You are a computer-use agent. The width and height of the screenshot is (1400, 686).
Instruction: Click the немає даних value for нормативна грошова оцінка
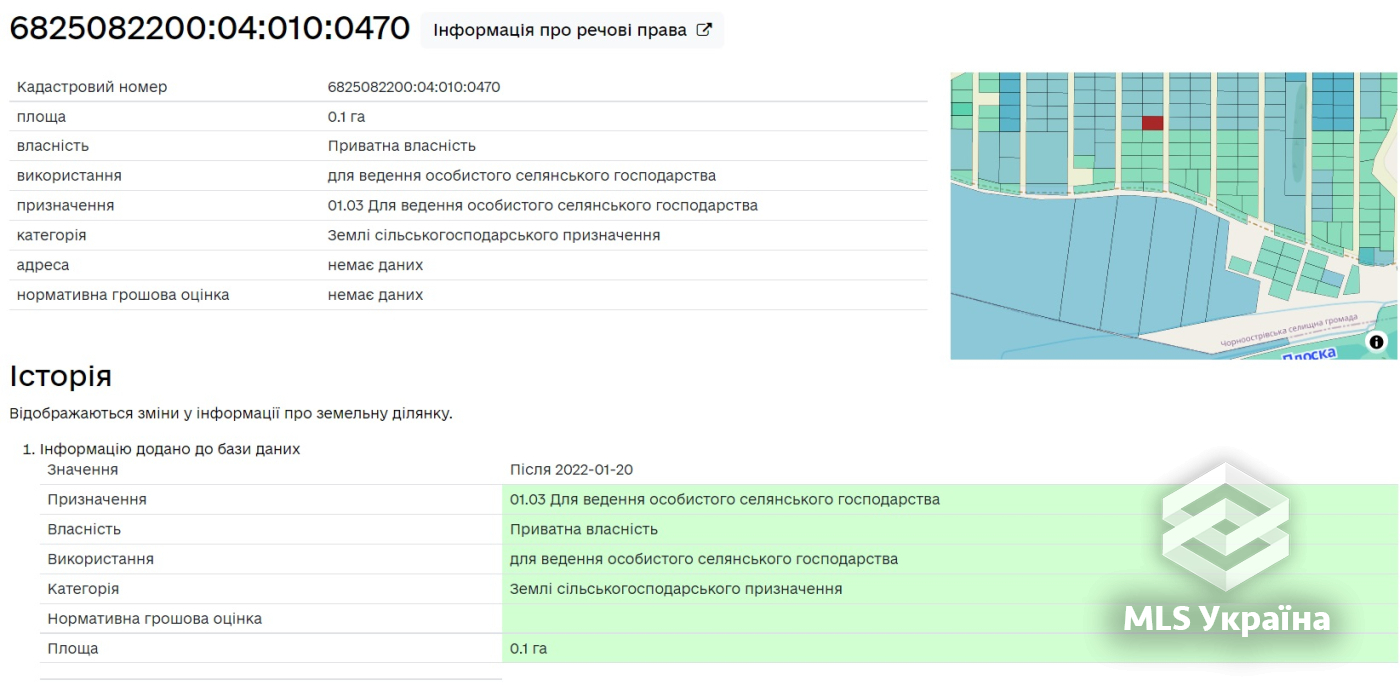(x=375, y=295)
